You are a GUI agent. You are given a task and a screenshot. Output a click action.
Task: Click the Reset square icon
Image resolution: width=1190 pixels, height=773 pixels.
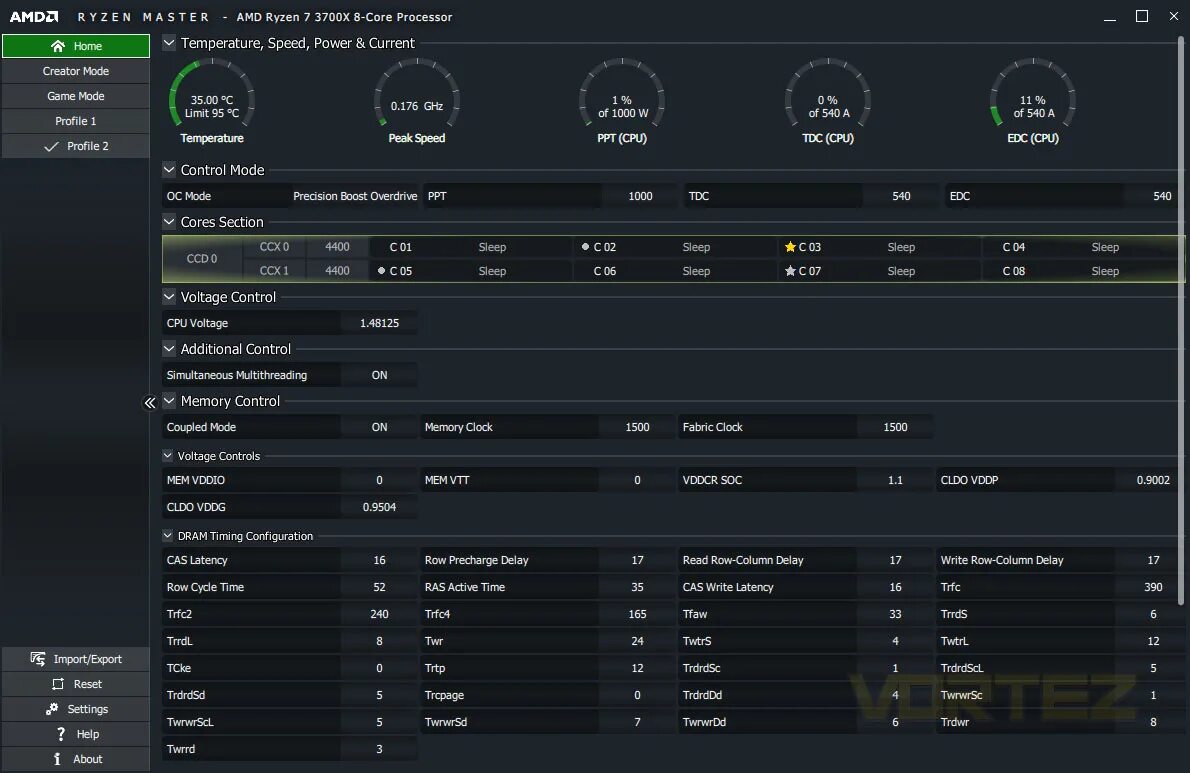tap(58, 684)
